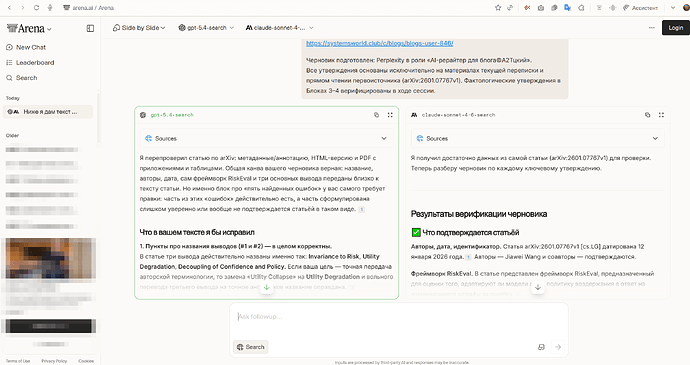Bookmark the page with the star icon
Viewport: 690px width, 365px height.
point(498,8)
